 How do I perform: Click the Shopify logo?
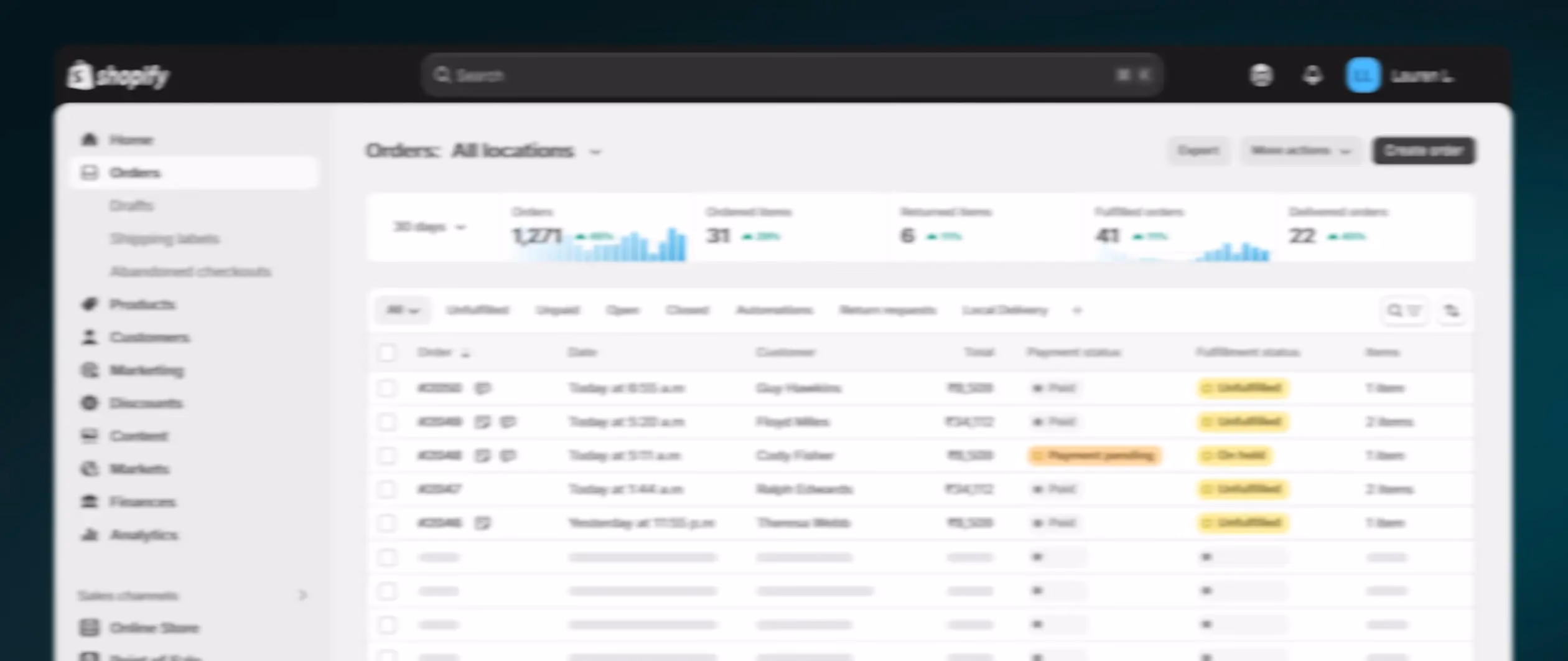pyautogui.click(x=118, y=75)
